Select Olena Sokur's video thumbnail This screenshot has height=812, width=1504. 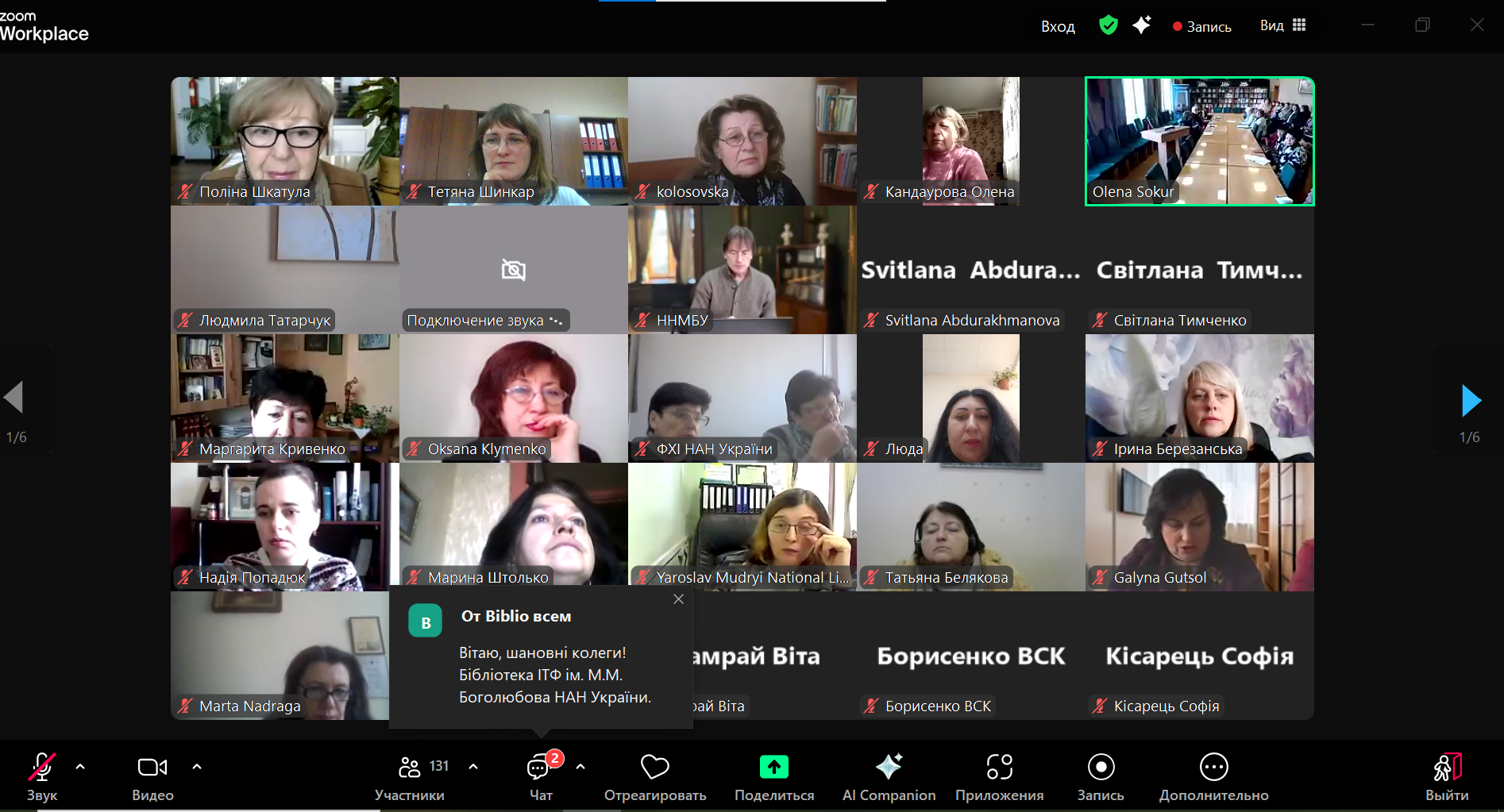click(x=1200, y=141)
